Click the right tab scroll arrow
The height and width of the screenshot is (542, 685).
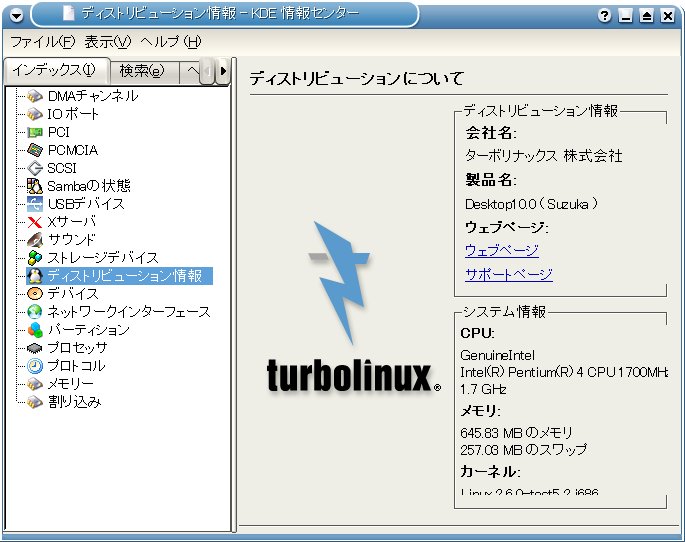(x=223, y=71)
